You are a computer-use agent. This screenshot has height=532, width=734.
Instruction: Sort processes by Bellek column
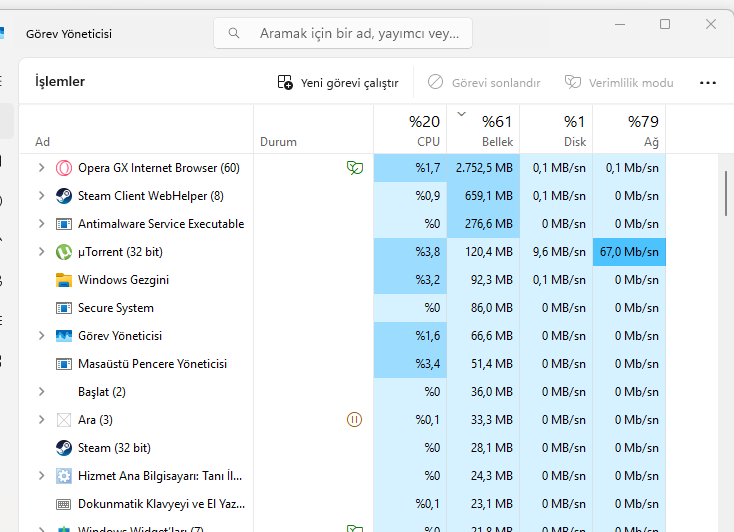pyautogui.click(x=483, y=131)
